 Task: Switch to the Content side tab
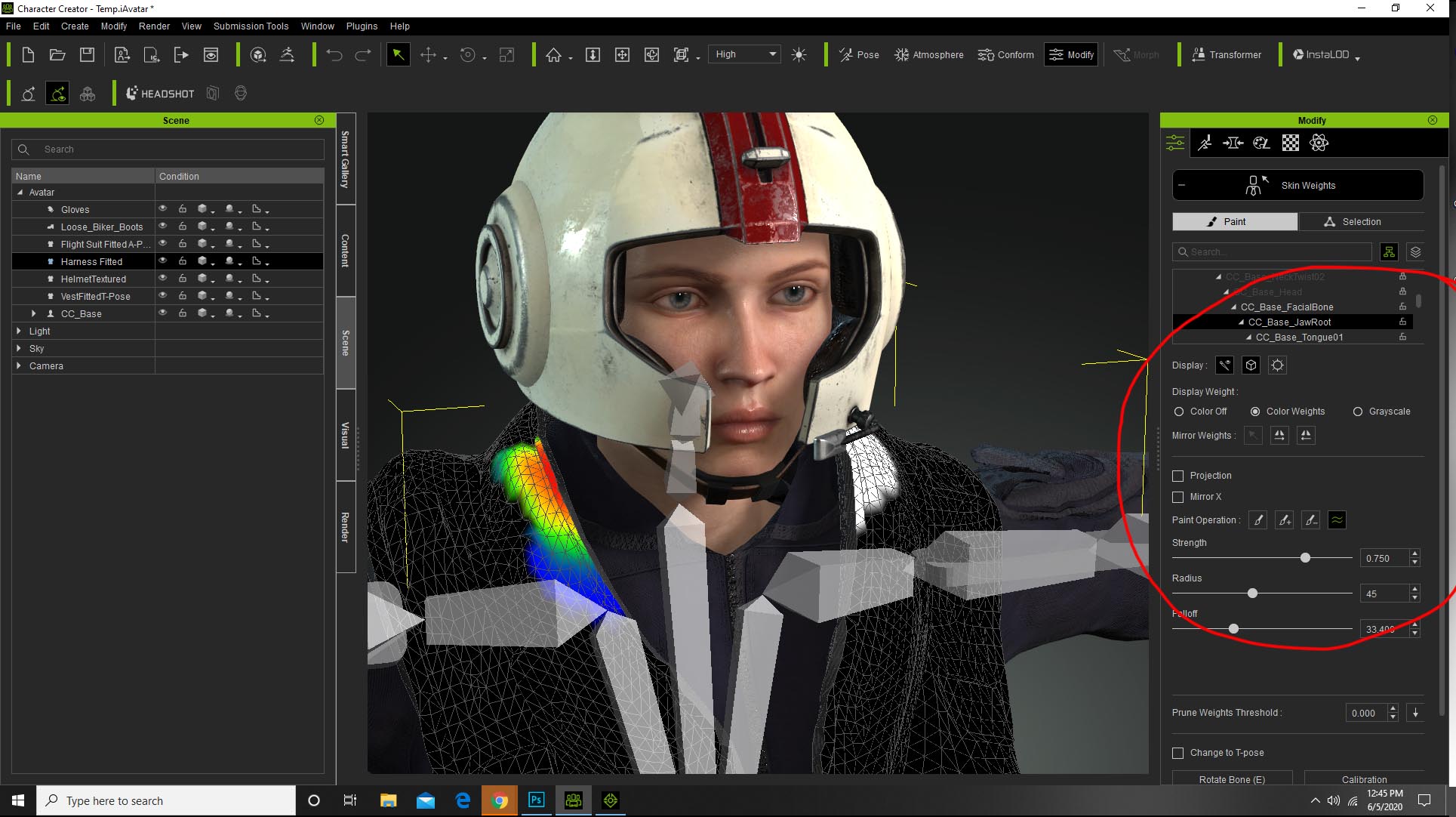(346, 250)
